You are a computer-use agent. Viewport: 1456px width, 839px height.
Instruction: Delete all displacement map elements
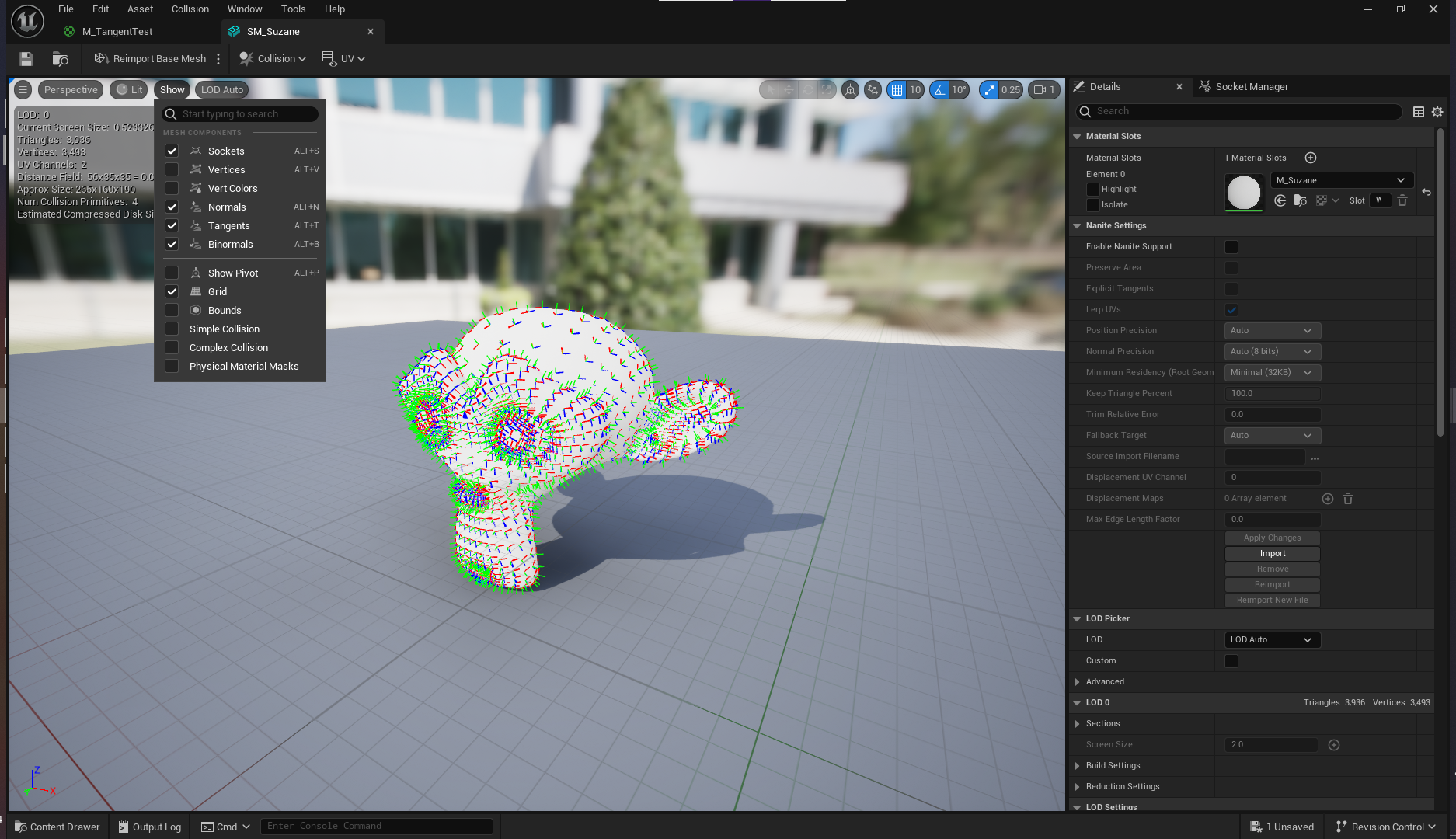click(x=1348, y=499)
